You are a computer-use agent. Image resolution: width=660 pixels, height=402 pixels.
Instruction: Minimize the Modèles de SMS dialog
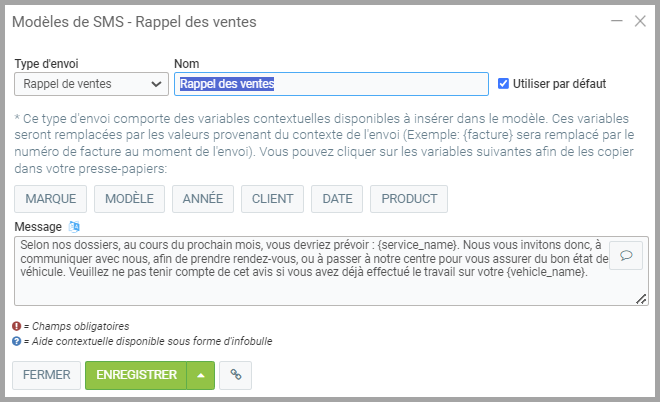[616, 21]
